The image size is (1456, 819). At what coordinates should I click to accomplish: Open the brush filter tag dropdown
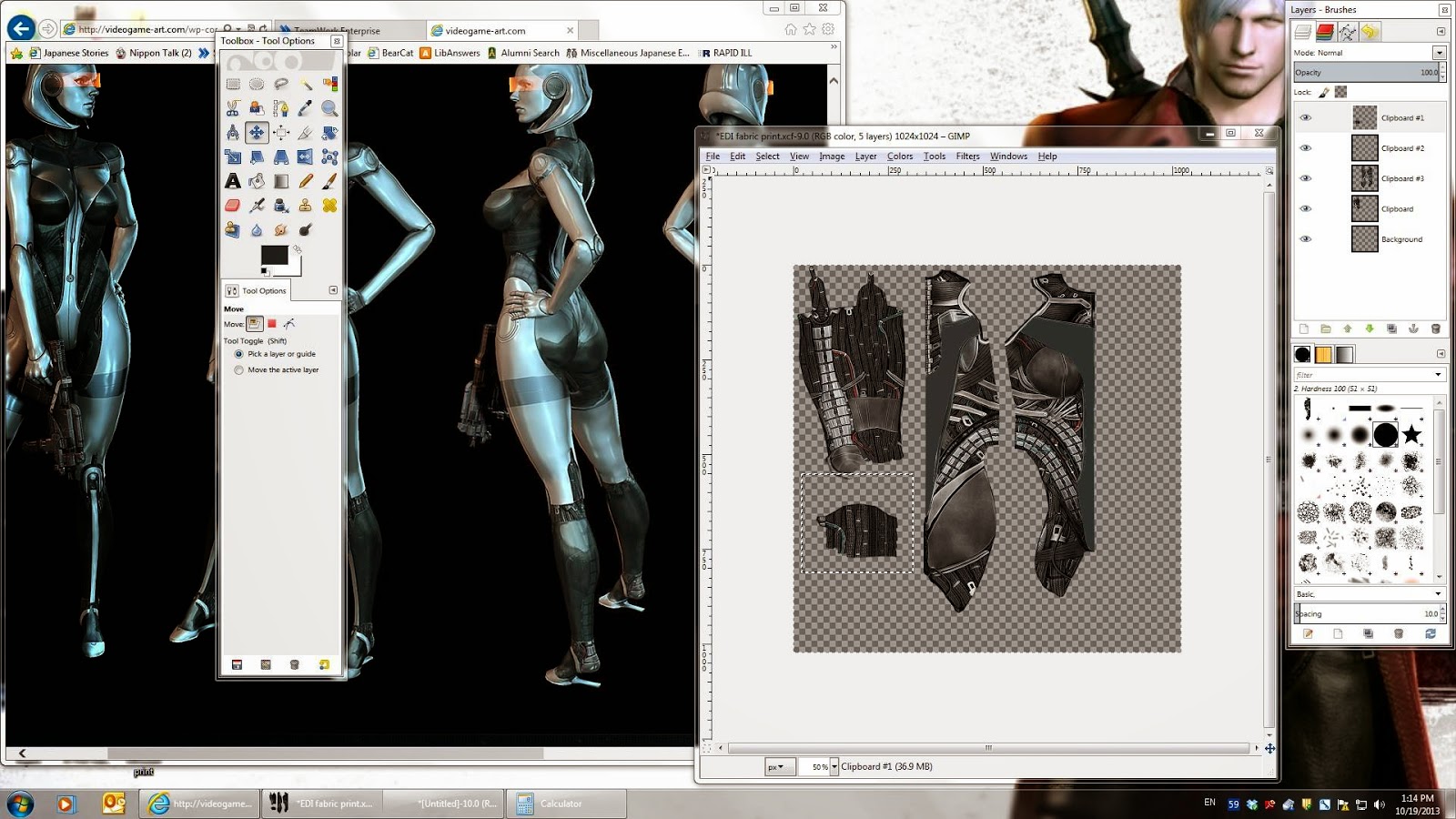click(x=1438, y=375)
